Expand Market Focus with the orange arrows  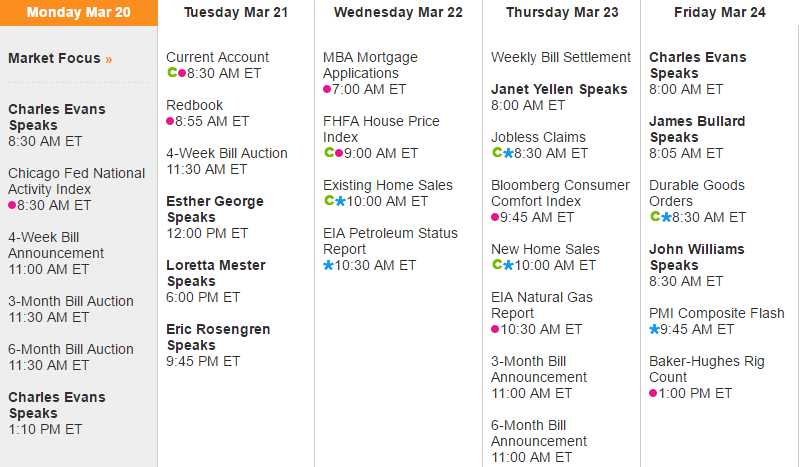pos(109,59)
